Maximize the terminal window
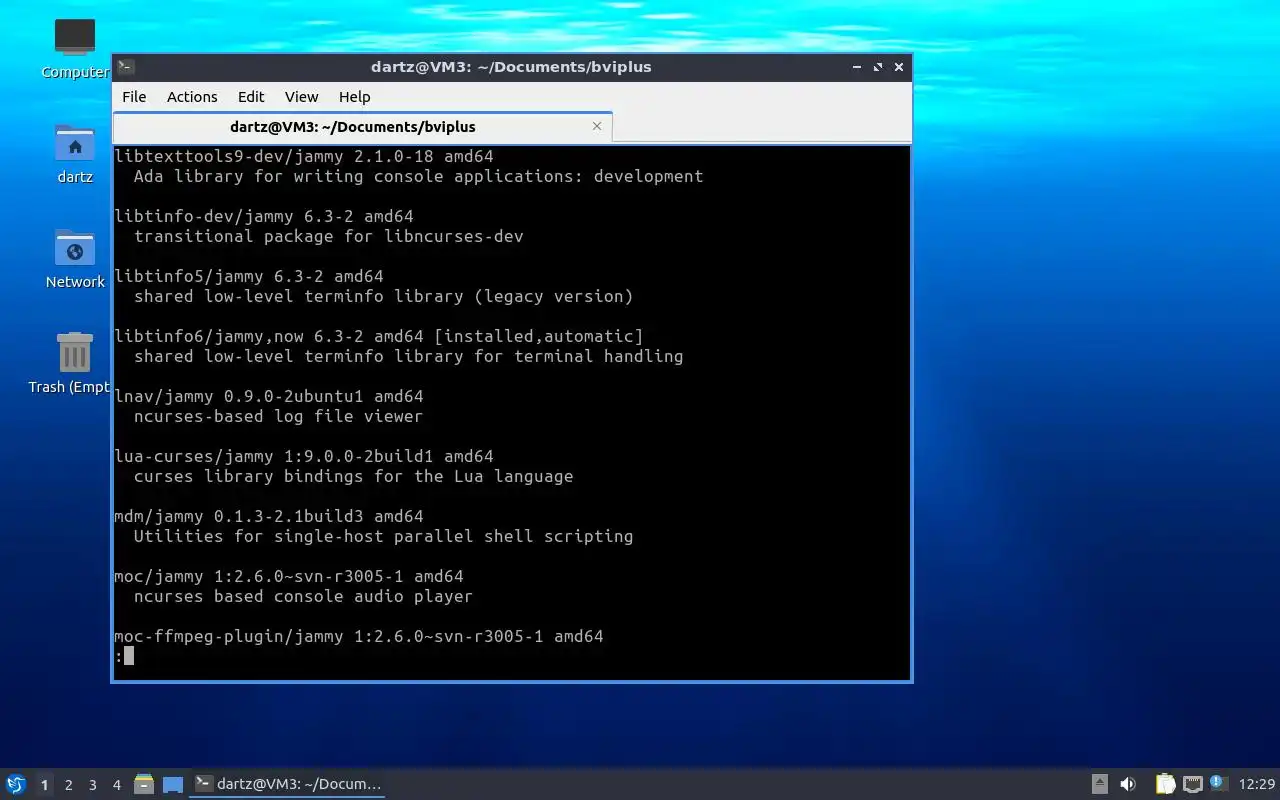 pyautogui.click(x=878, y=67)
